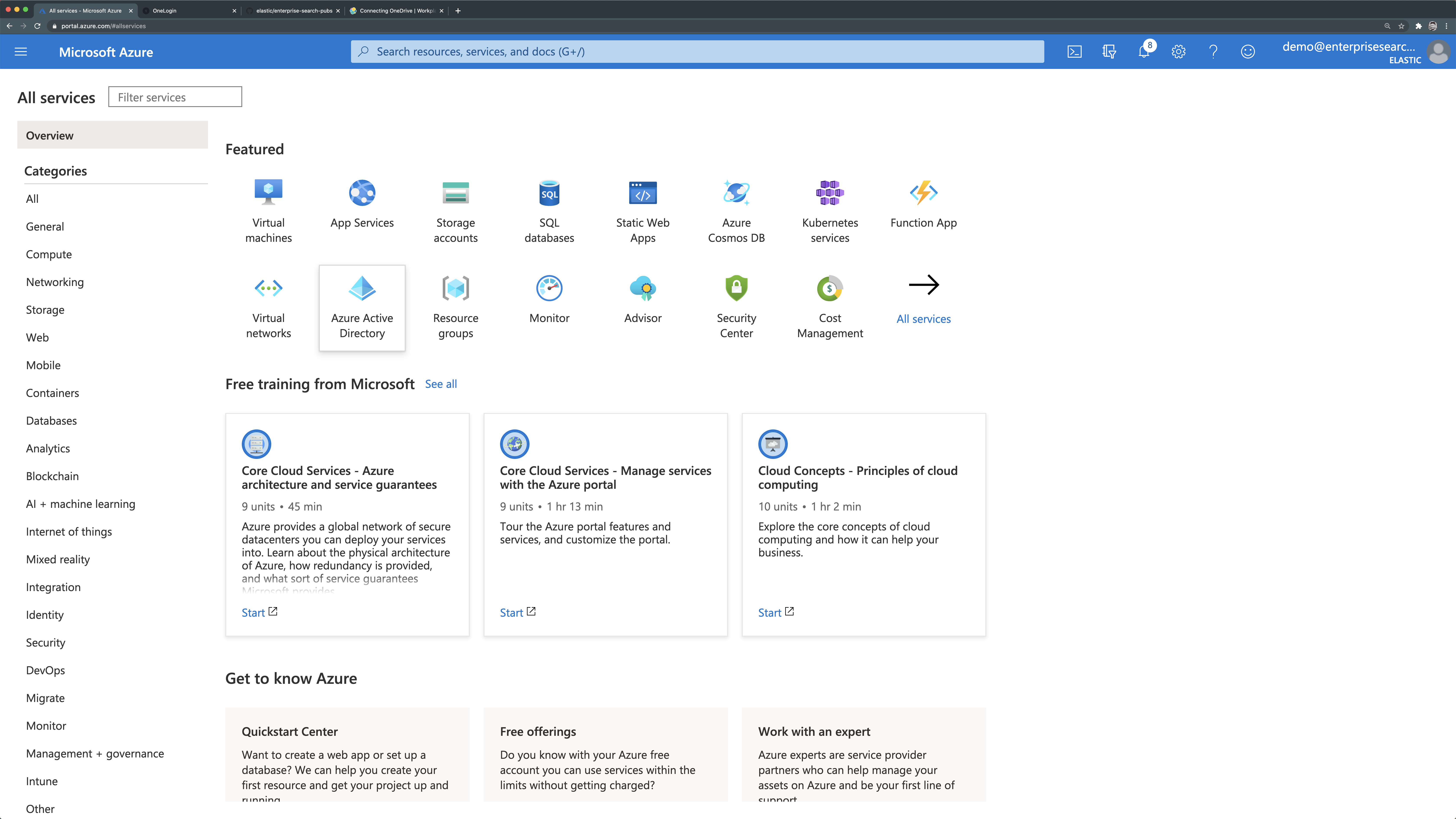Open Kubernetes services icon

coord(830,193)
